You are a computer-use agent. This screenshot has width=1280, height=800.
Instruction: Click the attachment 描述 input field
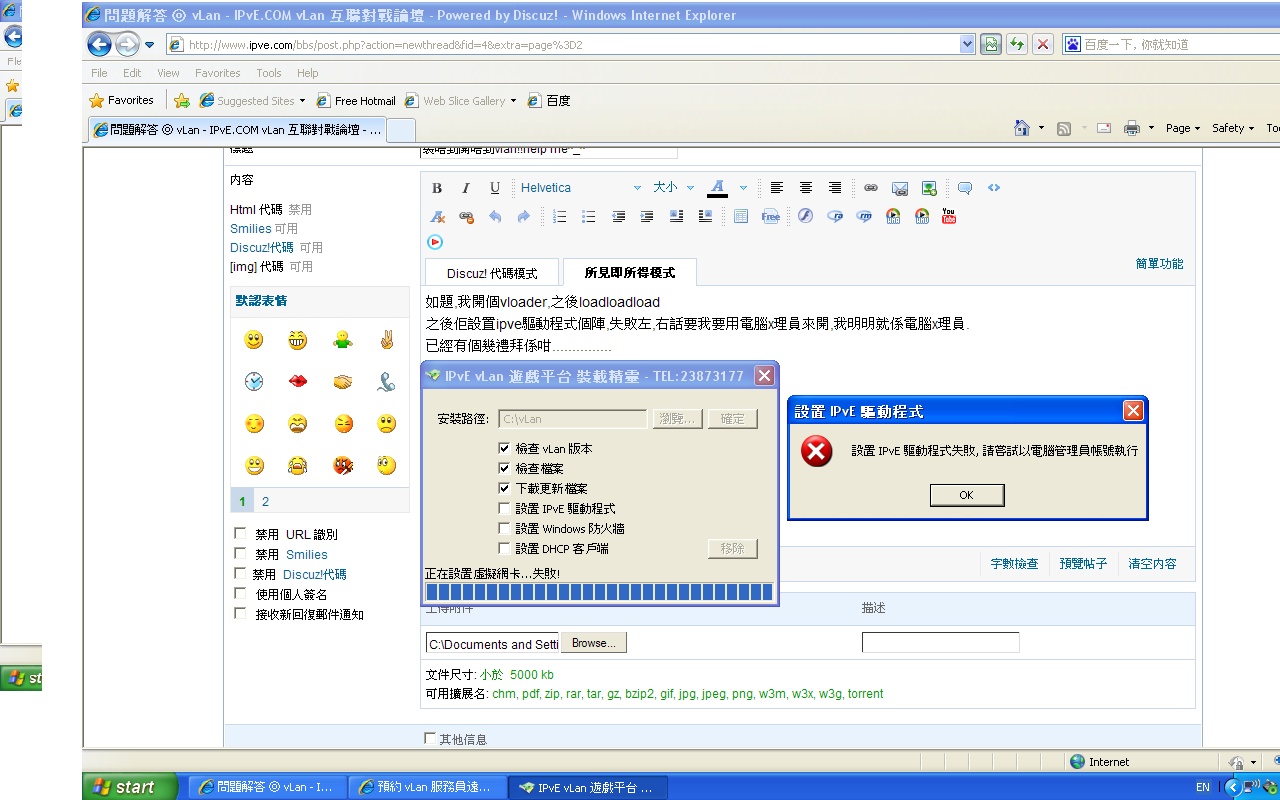click(x=941, y=643)
